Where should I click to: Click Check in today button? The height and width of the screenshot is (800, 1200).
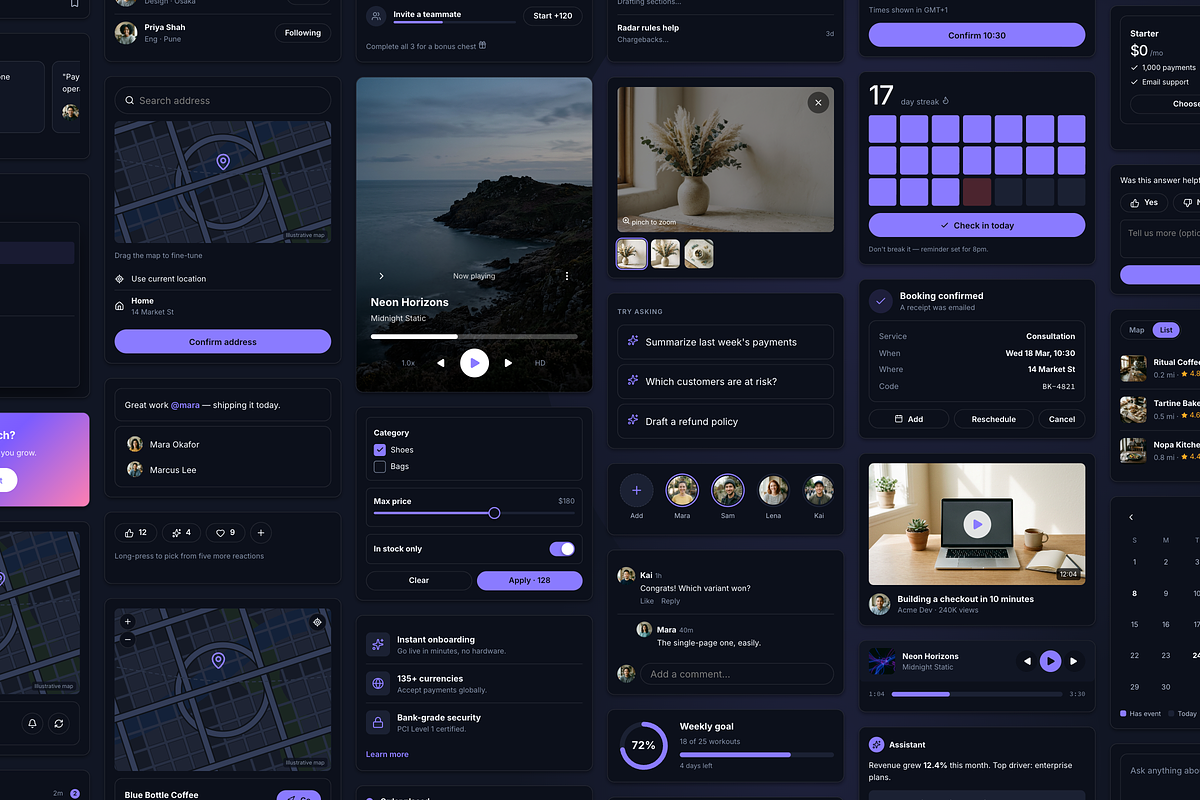tap(977, 225)
